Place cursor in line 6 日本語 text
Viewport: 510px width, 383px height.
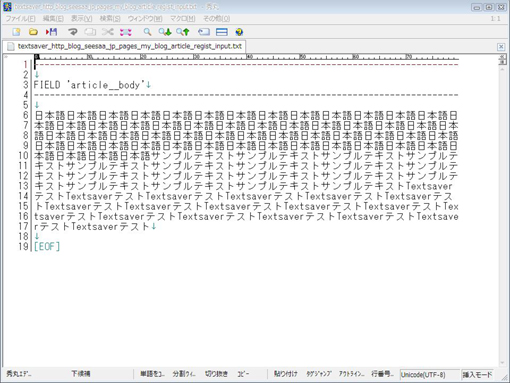pyautogui.click(x=246, y=115)
